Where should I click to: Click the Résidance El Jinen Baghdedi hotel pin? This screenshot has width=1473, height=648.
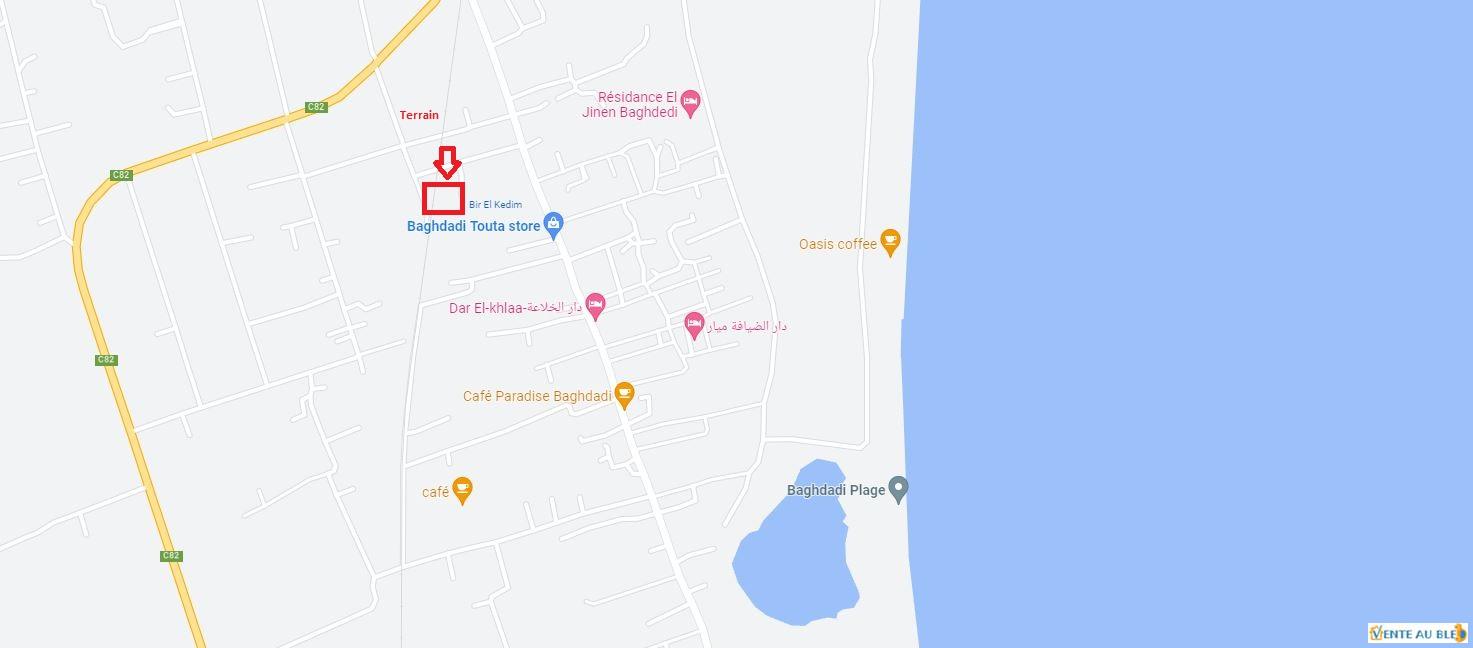click(x=690, y=102)
